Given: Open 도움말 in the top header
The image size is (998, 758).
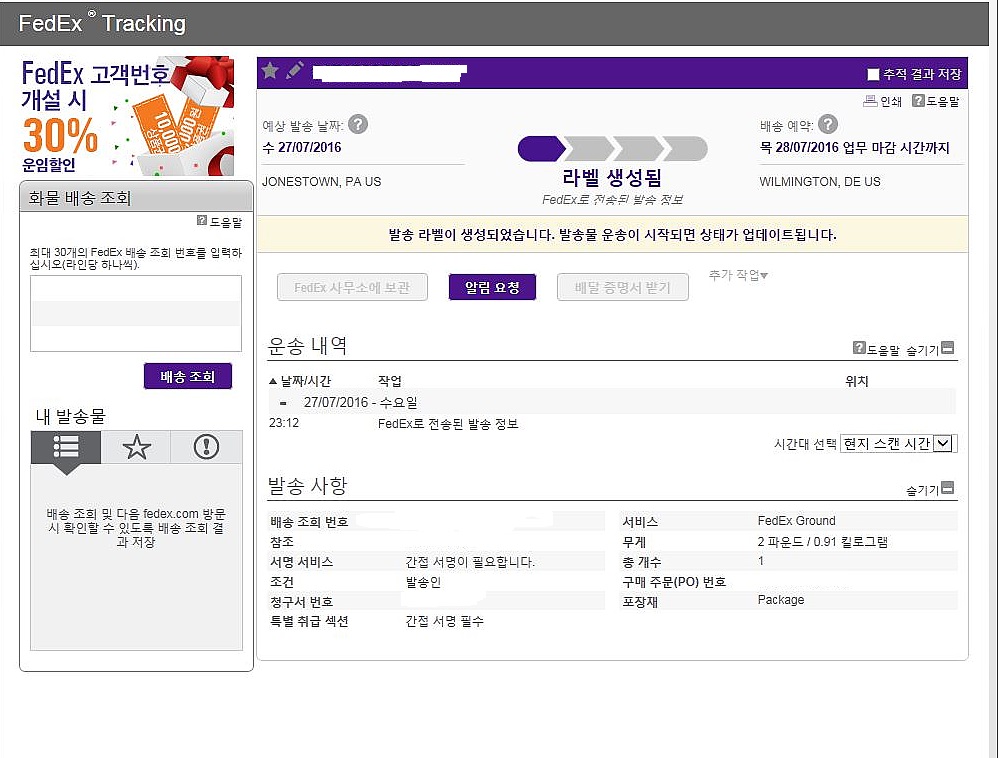Looking at the screenshot, I should pyautogui.click(x=936, y=101).
